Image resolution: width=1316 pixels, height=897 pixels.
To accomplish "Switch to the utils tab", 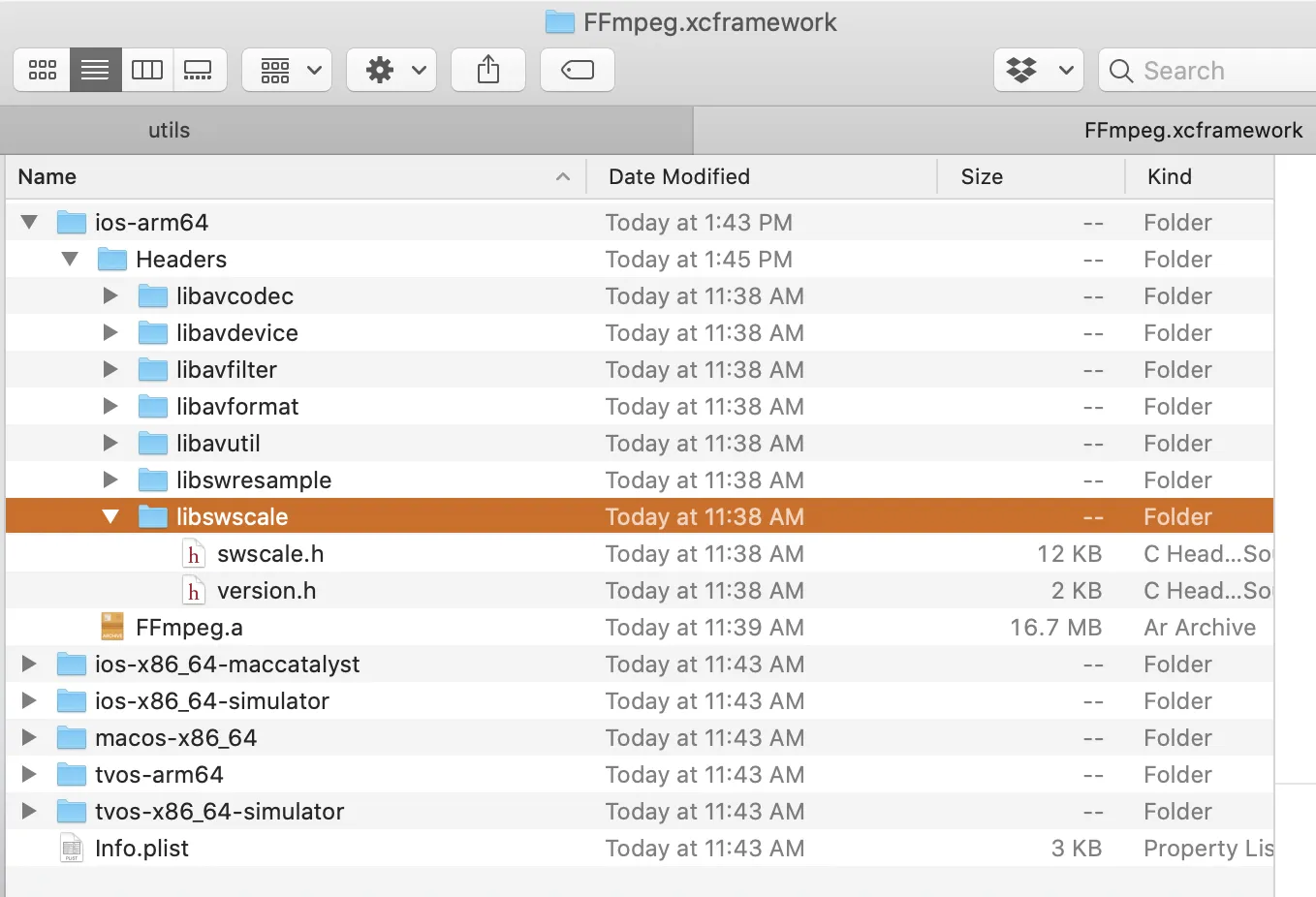I will (347, 131).
